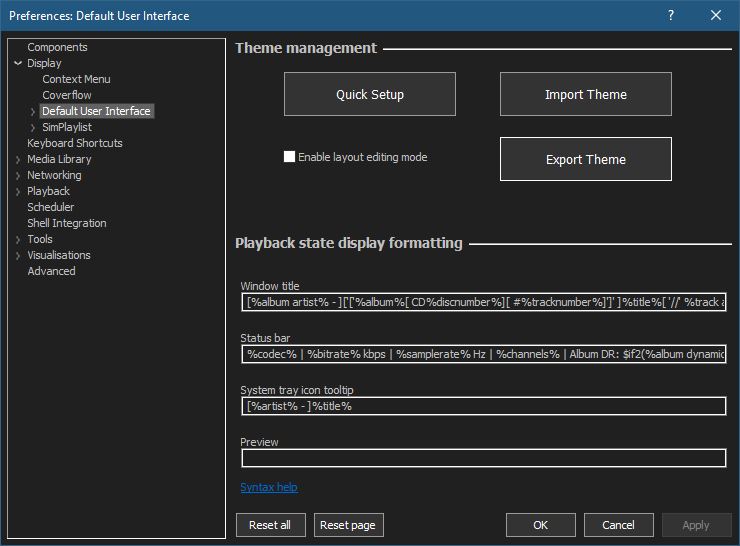Expand the Playback tree node
Screen dimensions: 740x546
point(18,192)
